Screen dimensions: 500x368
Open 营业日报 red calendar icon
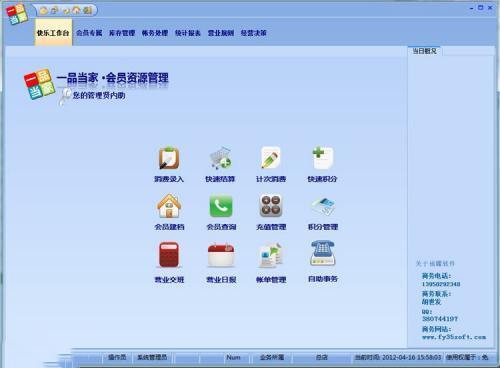pyautogui.click(x=221, y=255)
